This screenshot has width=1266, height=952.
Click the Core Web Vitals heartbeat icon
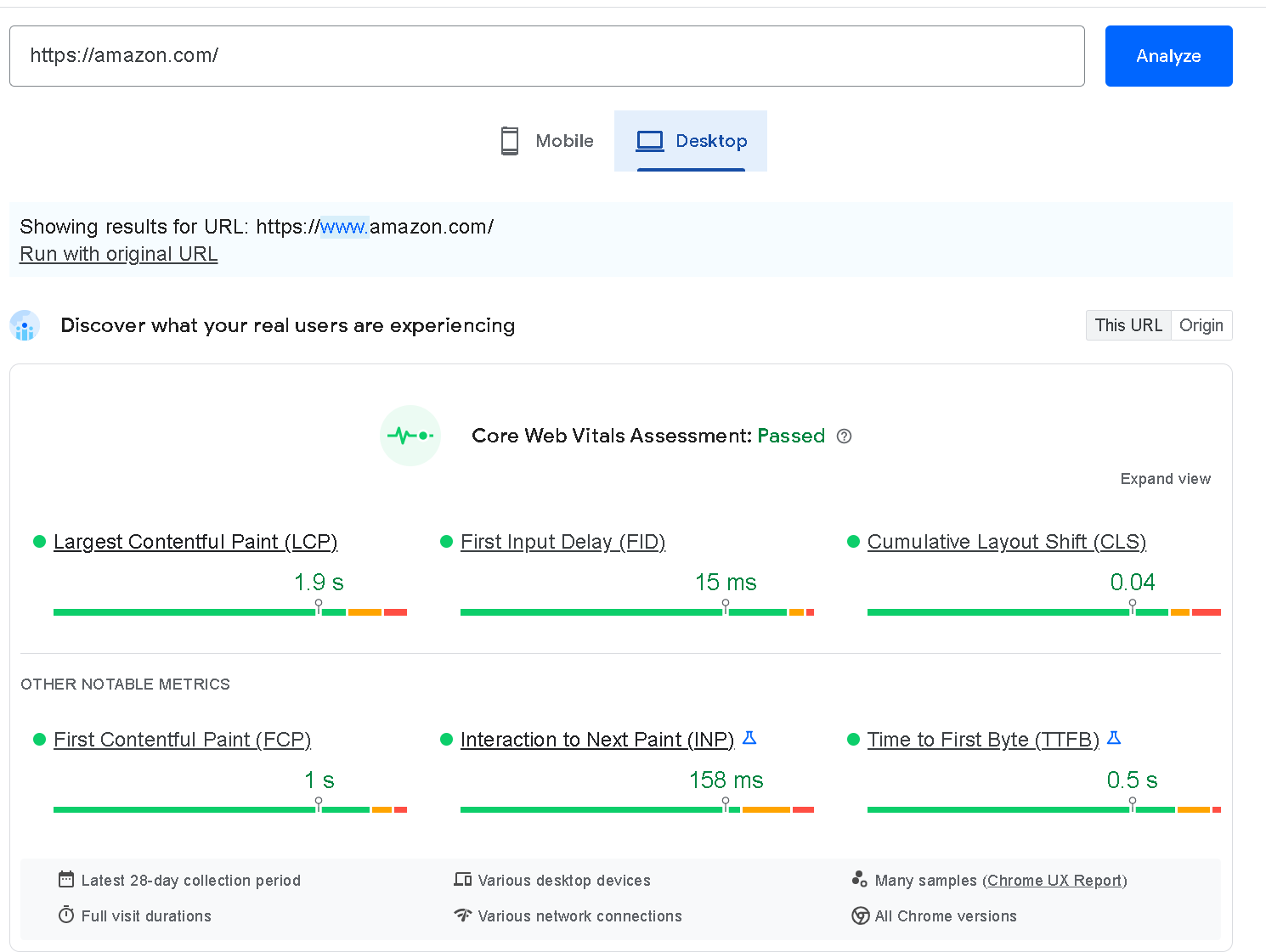pyautogui.click(x=410, y=436)
